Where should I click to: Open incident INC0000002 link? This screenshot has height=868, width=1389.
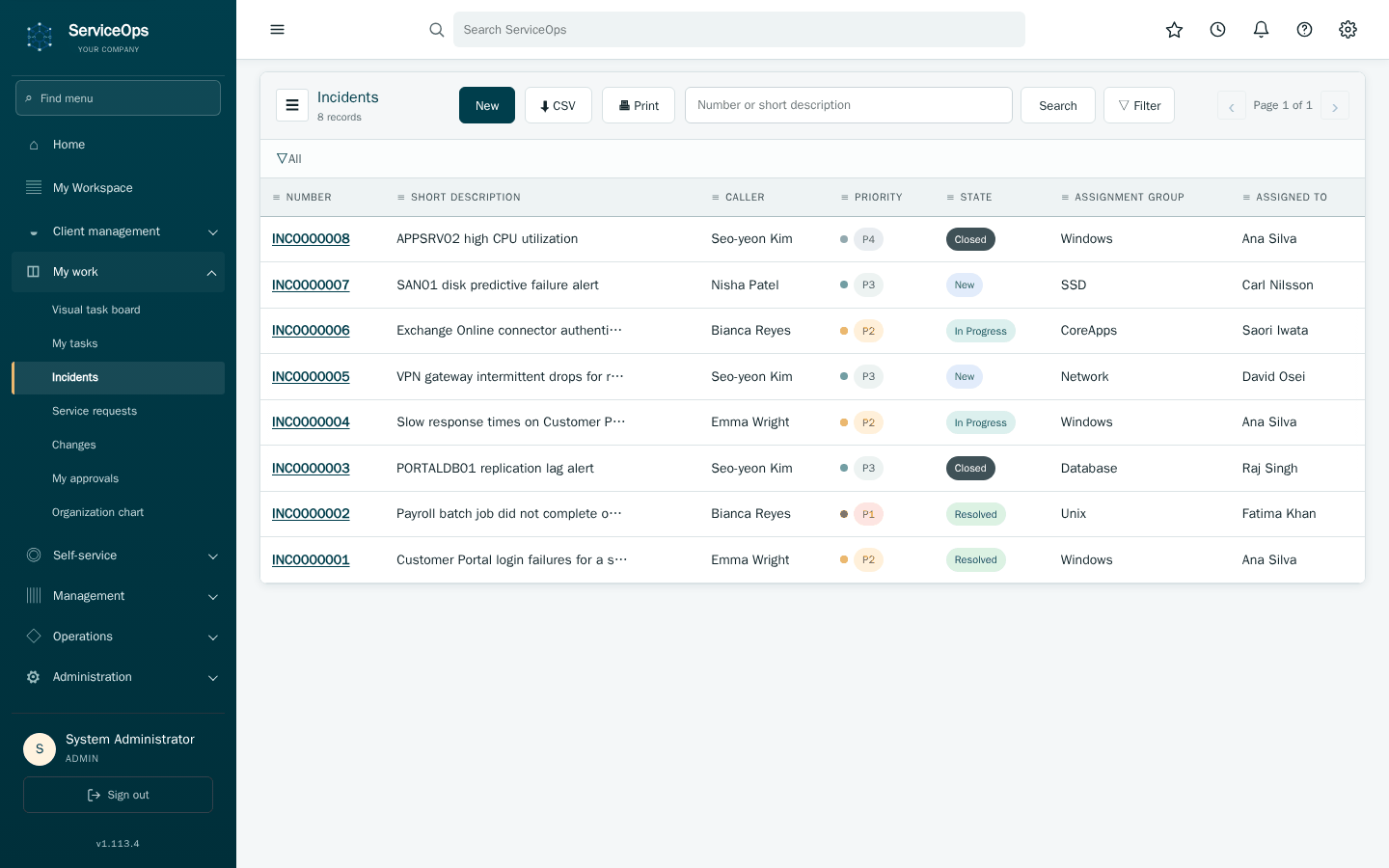tap(311, 514)
